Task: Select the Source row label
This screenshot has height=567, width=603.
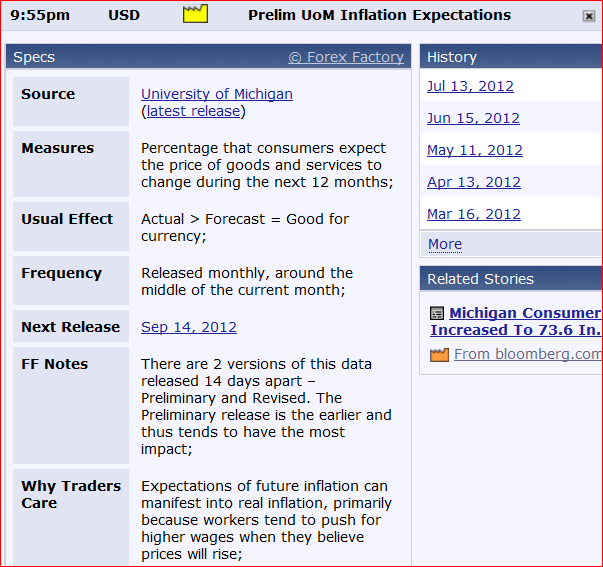Action: [48, 94]
